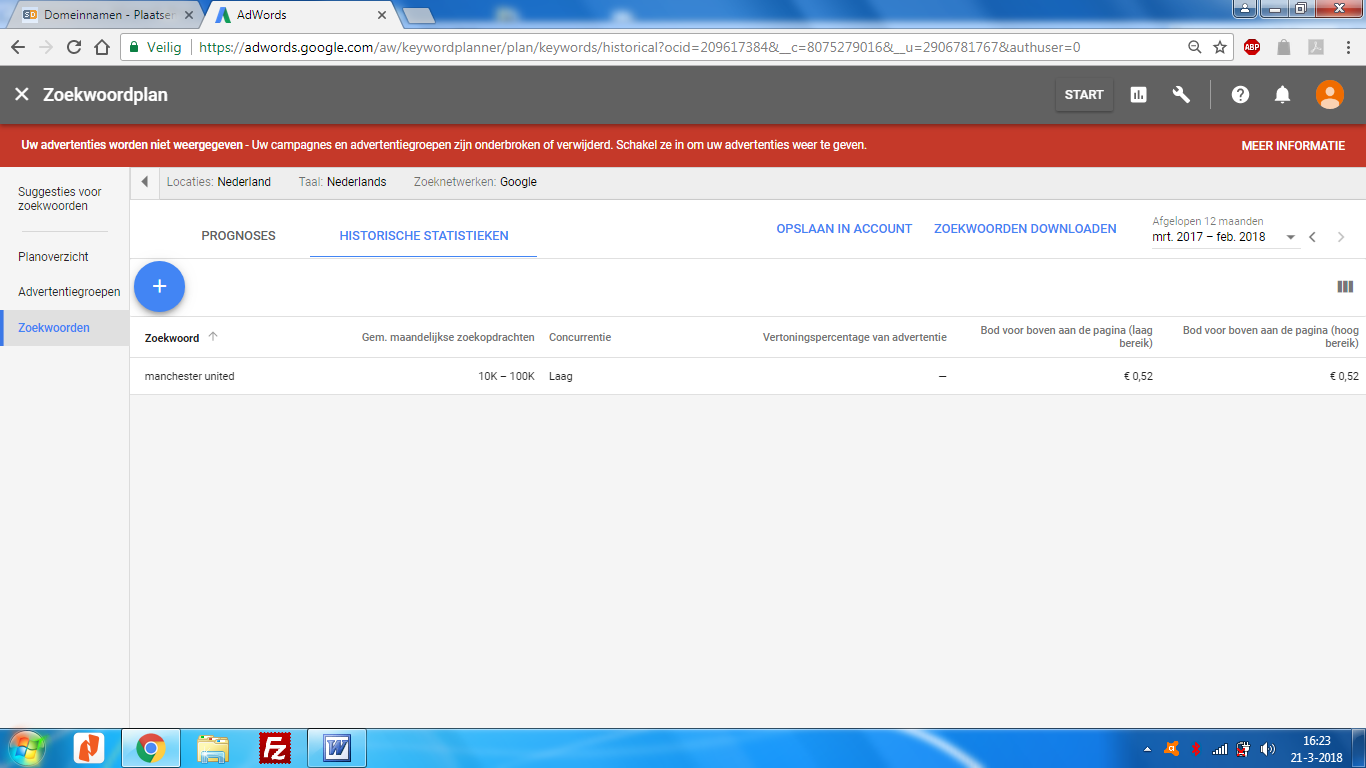Go to previous date period arrow
This screenshot has height=768, width=1366.
pos(1312,237)
